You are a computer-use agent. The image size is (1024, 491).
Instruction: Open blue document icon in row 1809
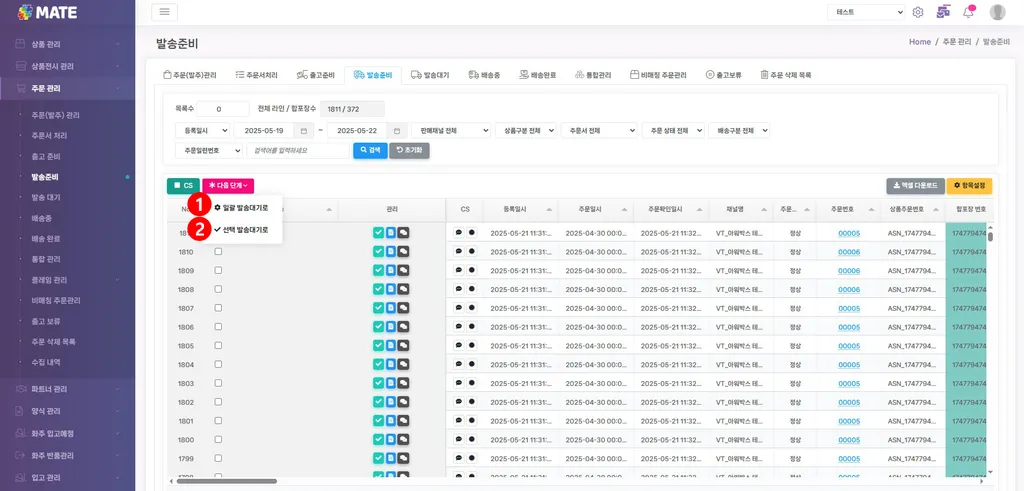click(x=391, y=270)
